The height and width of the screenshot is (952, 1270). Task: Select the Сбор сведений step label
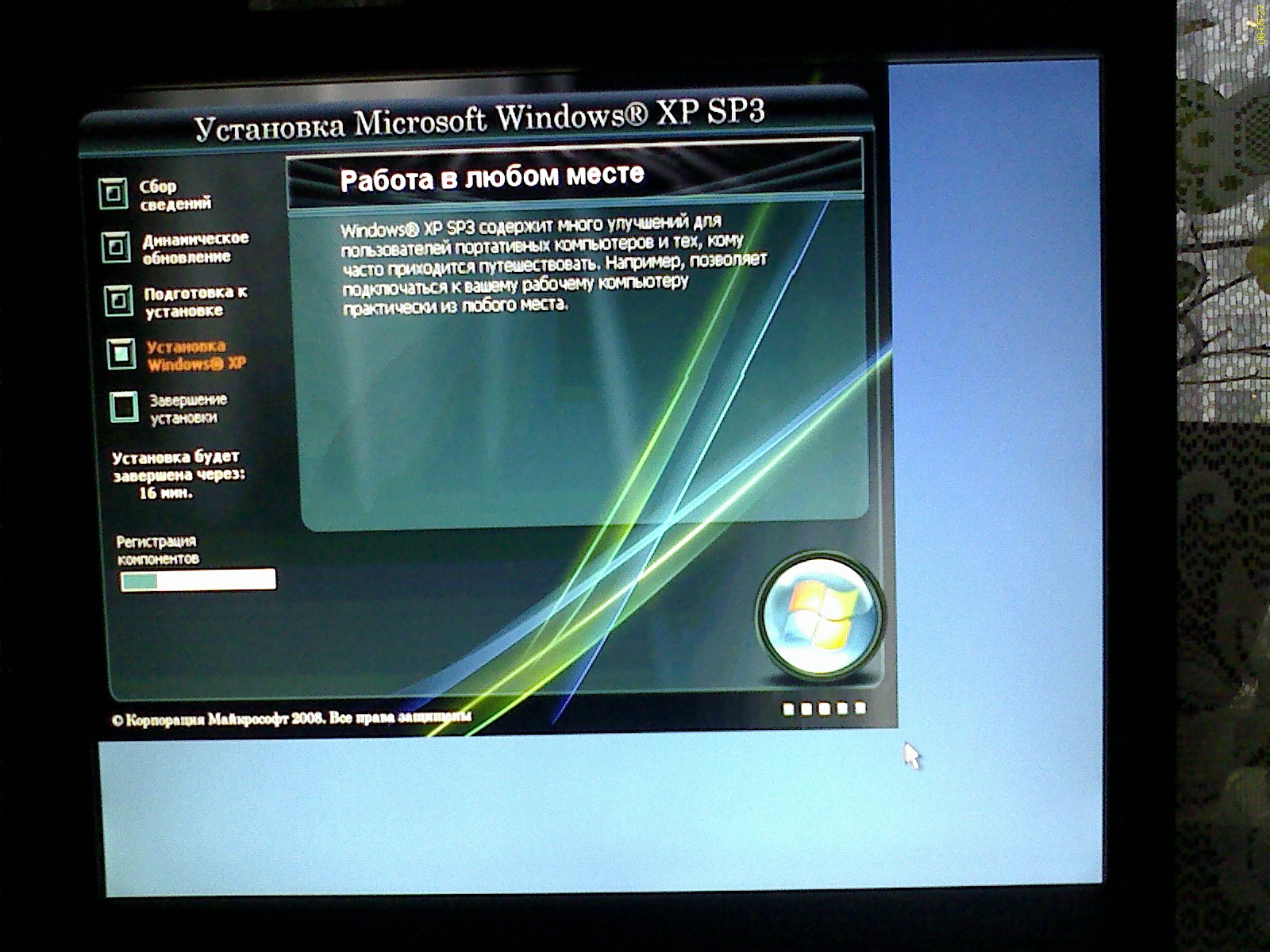175,195
